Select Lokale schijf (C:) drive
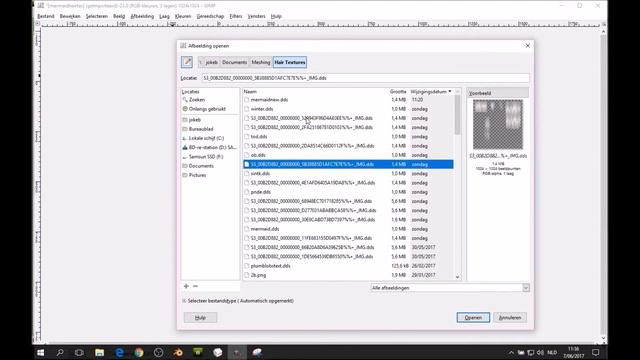Screen dimensions: 640x360 pos(206,138)
